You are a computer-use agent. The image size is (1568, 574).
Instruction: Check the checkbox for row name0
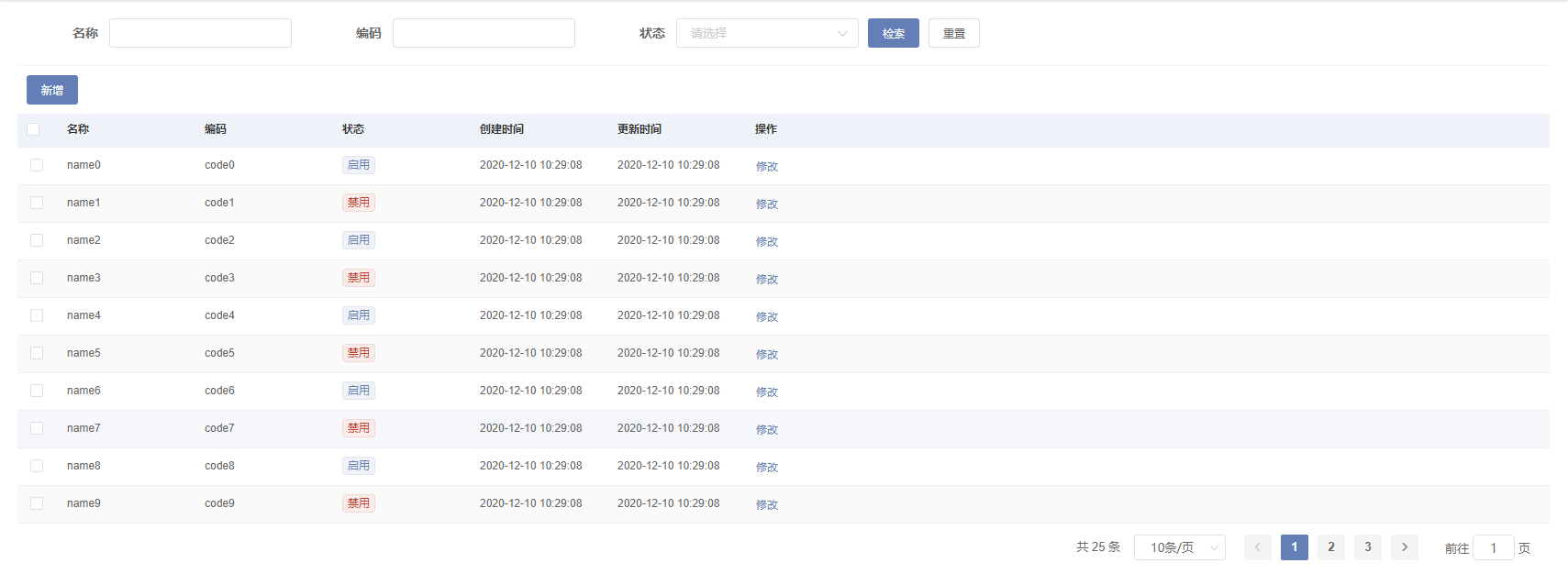pyautogui.click(x=37, y=165)
